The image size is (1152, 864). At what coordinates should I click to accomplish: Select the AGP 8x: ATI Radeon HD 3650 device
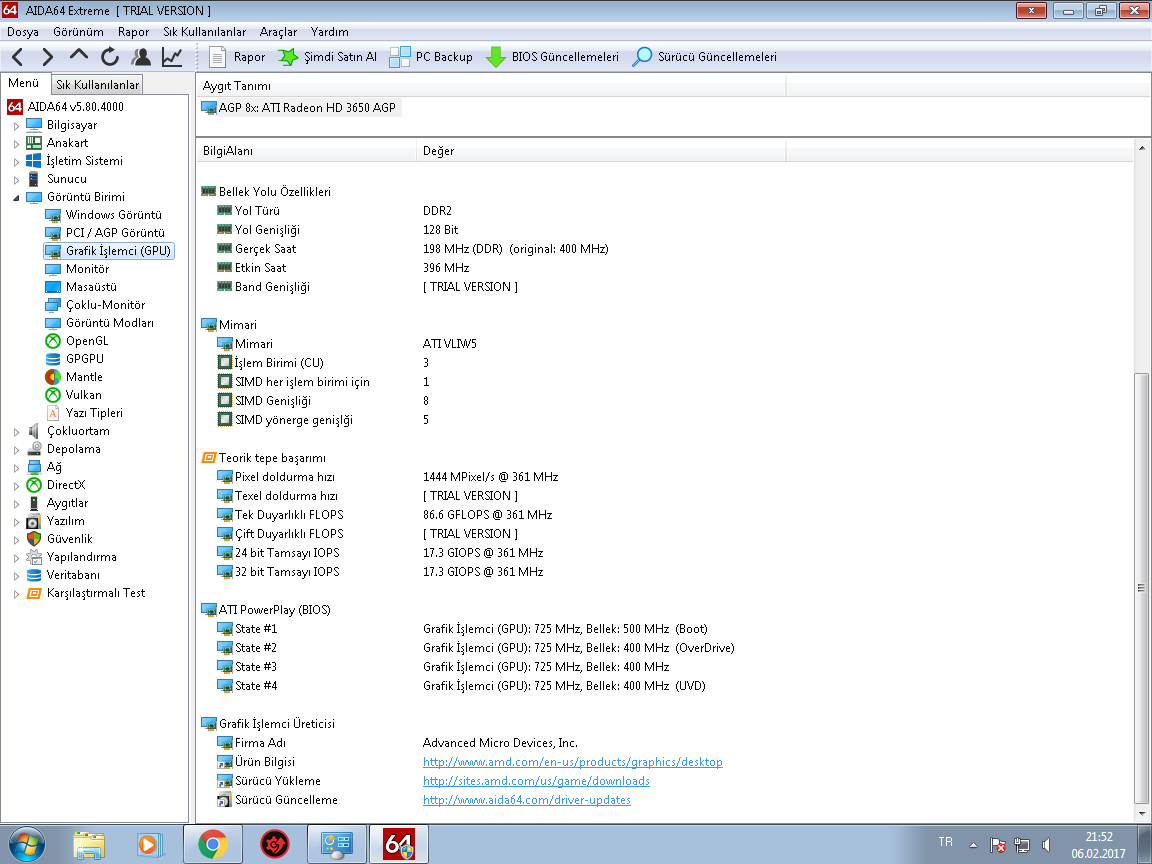point(300,107)
